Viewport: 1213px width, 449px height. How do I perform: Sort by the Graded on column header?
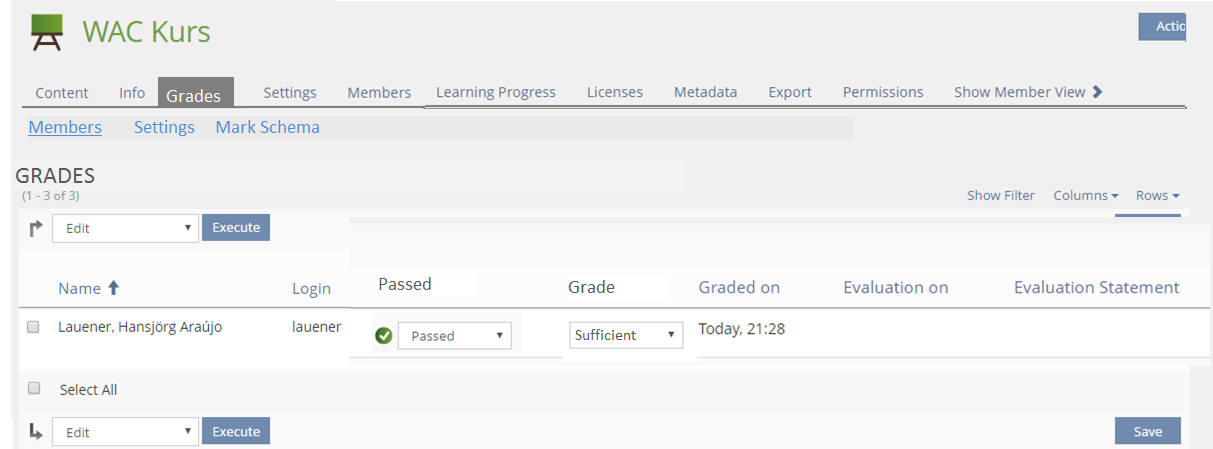tap(738, 288)
